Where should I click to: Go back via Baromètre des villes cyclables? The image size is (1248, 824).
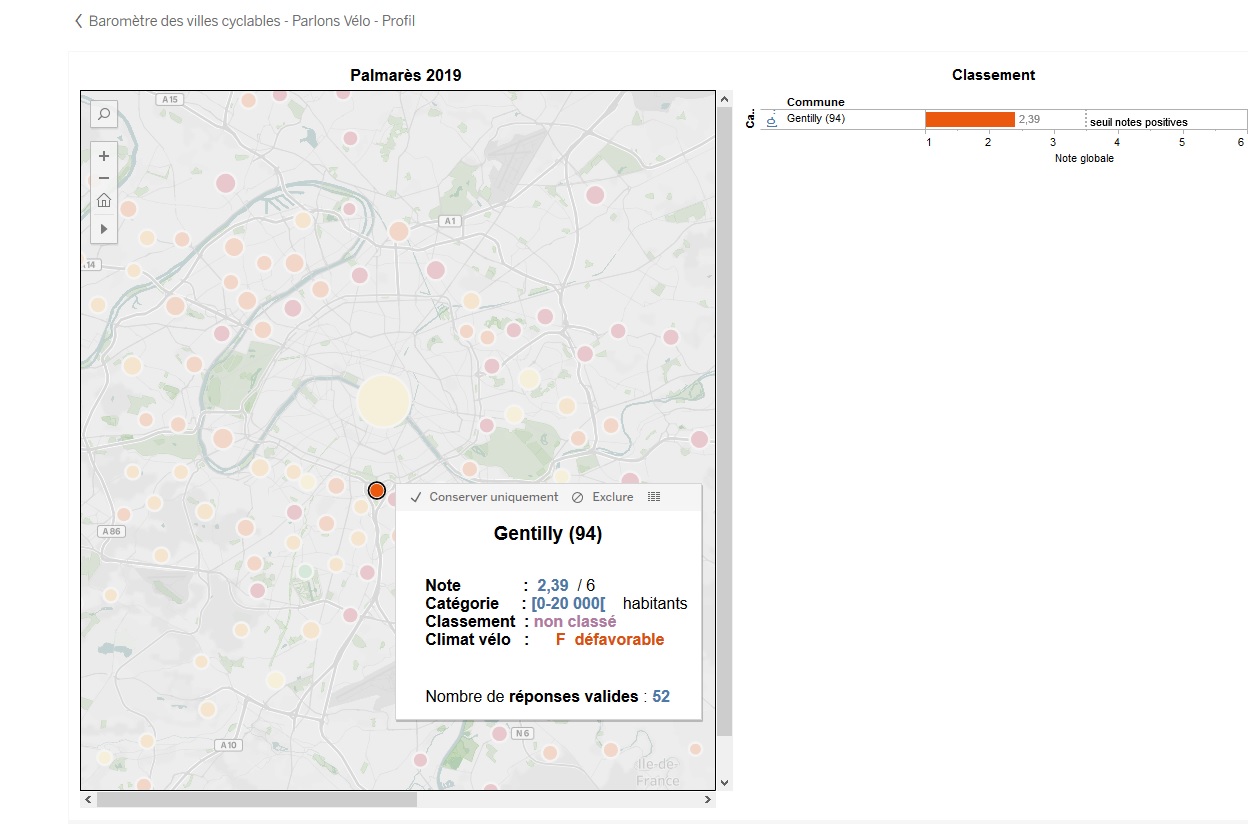(245, 20)
